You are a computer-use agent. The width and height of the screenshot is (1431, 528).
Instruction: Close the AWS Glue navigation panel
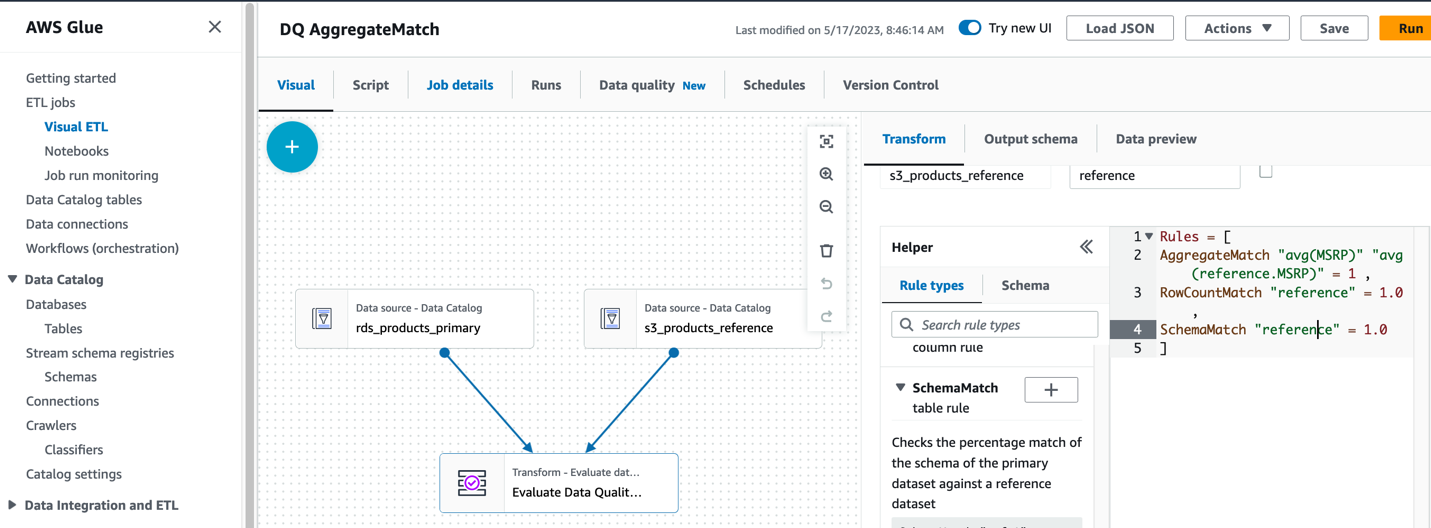click(215, 27)
